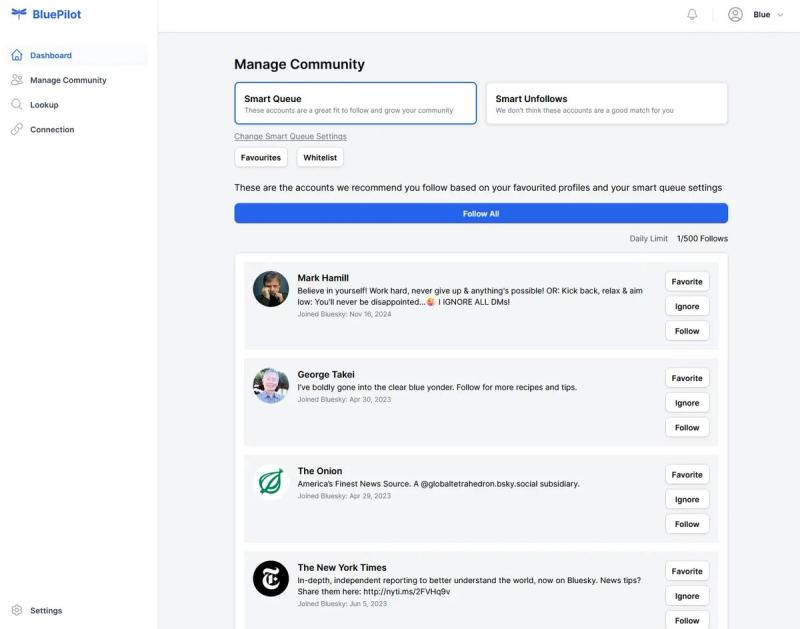The height and width of the screenshot is (629, 800).
Task: Ignore The Onion account
Action: pos(687,499)
